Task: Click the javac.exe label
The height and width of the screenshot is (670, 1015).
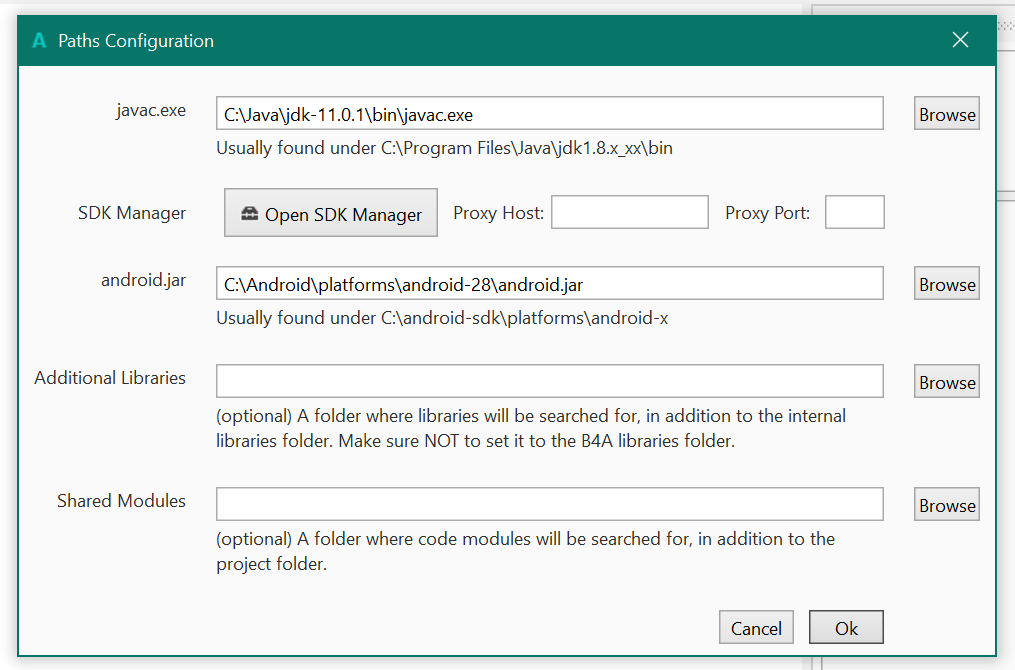Action: coord(151,110)
